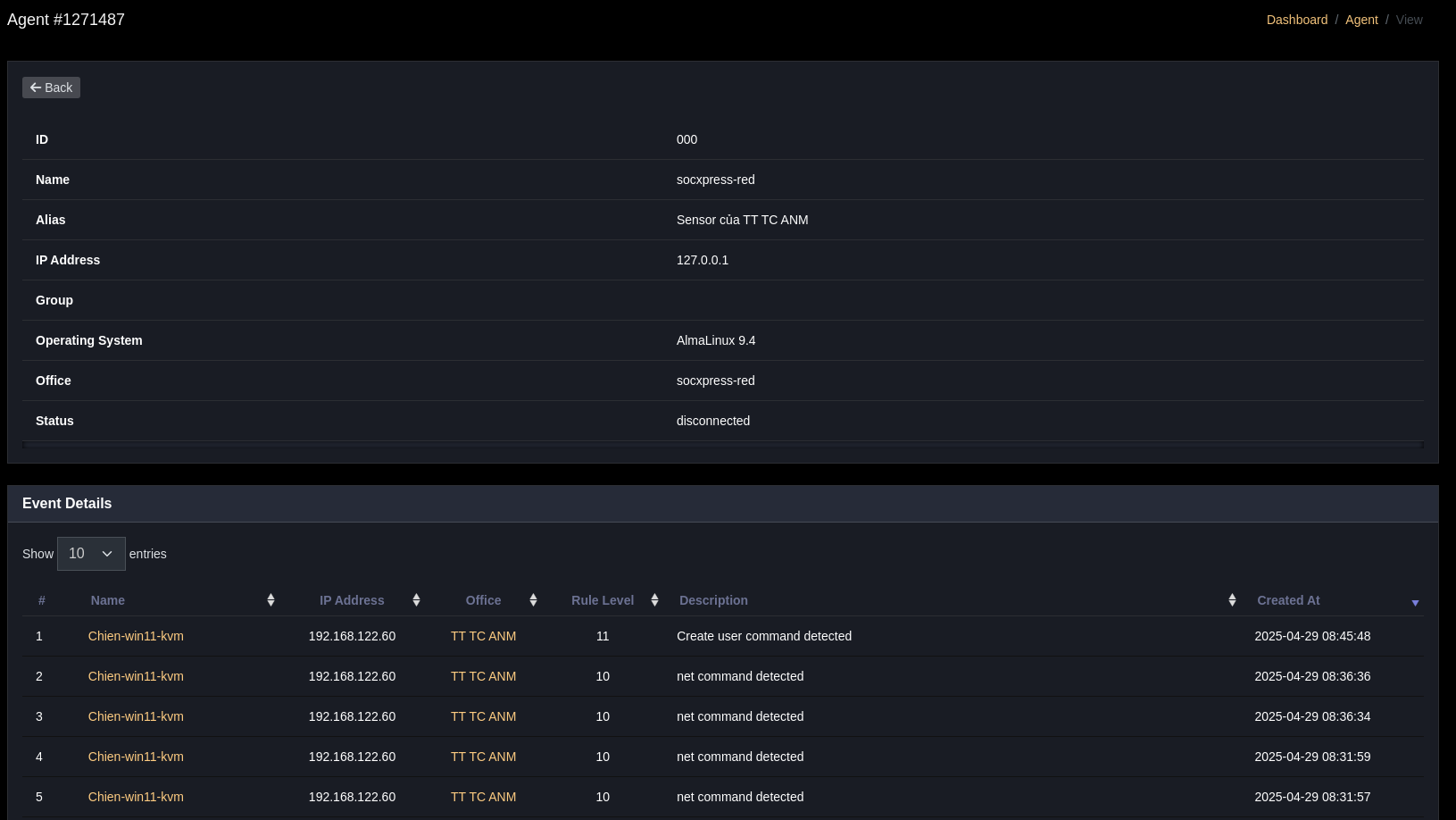
Task: Sort by IP Address column arrows
Action: pyautogui.click(x=416, y=600)
